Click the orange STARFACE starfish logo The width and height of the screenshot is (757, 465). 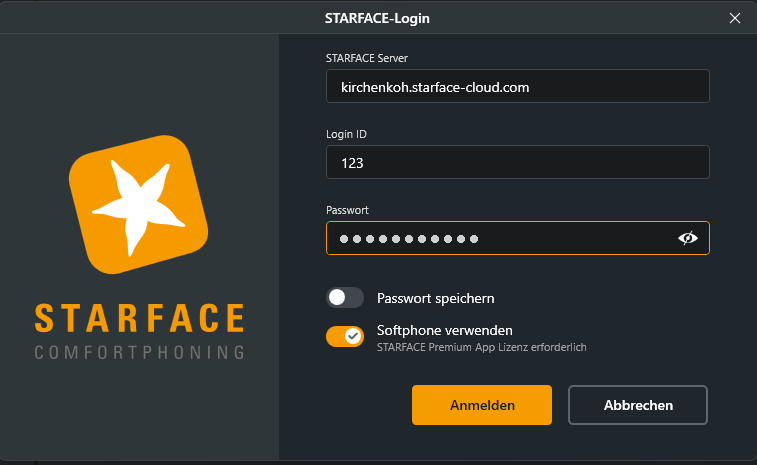pos(139,204)
